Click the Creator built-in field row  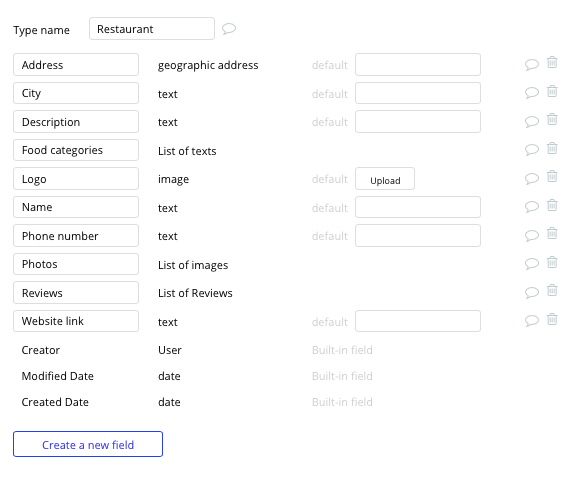197,350
